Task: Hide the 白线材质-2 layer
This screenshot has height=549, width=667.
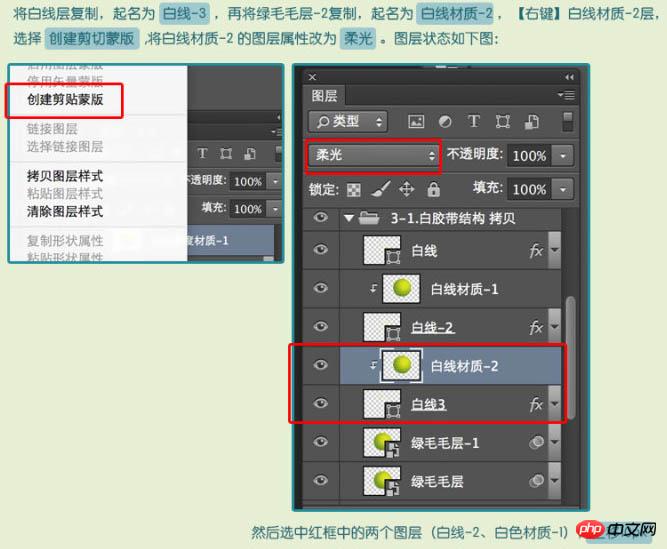Action: (321, 365)
